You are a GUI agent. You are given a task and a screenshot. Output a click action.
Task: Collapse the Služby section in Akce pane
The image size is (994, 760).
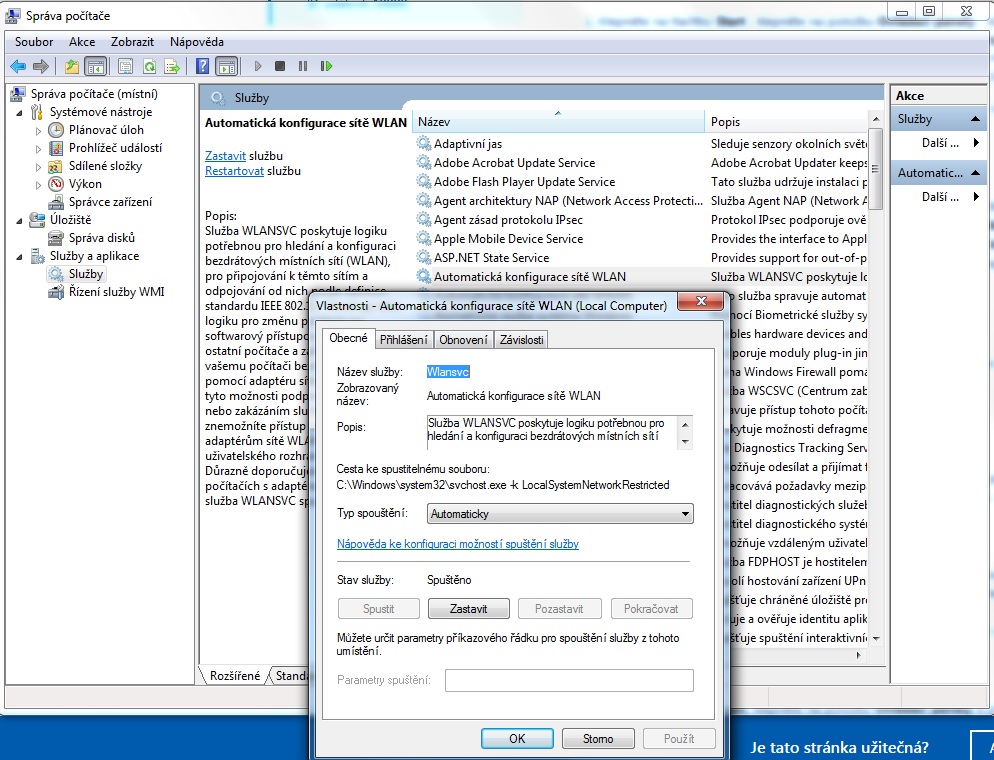[975, 119]
